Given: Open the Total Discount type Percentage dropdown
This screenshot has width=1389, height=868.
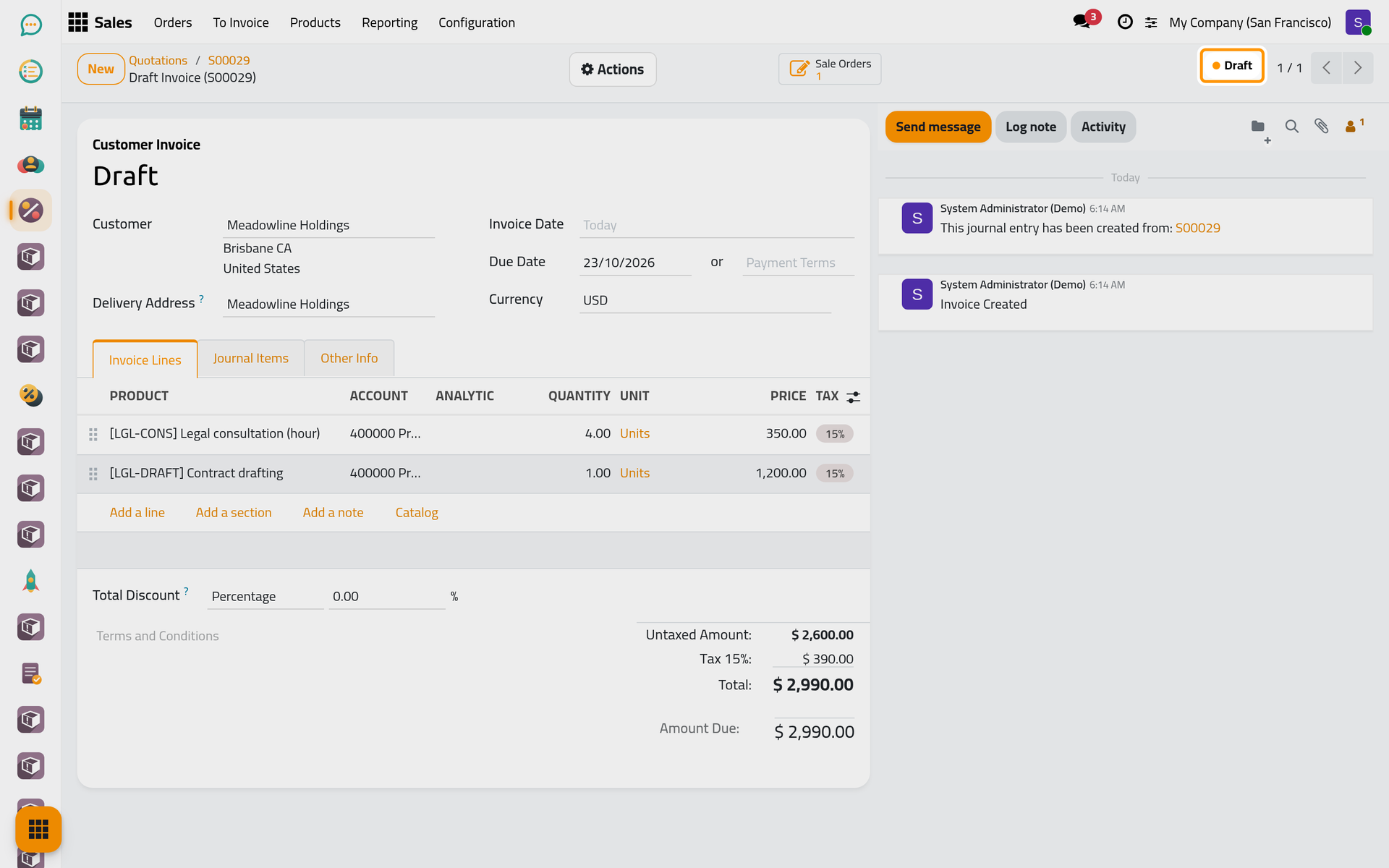Looking at the screenshot, I should tap(265, 597).
